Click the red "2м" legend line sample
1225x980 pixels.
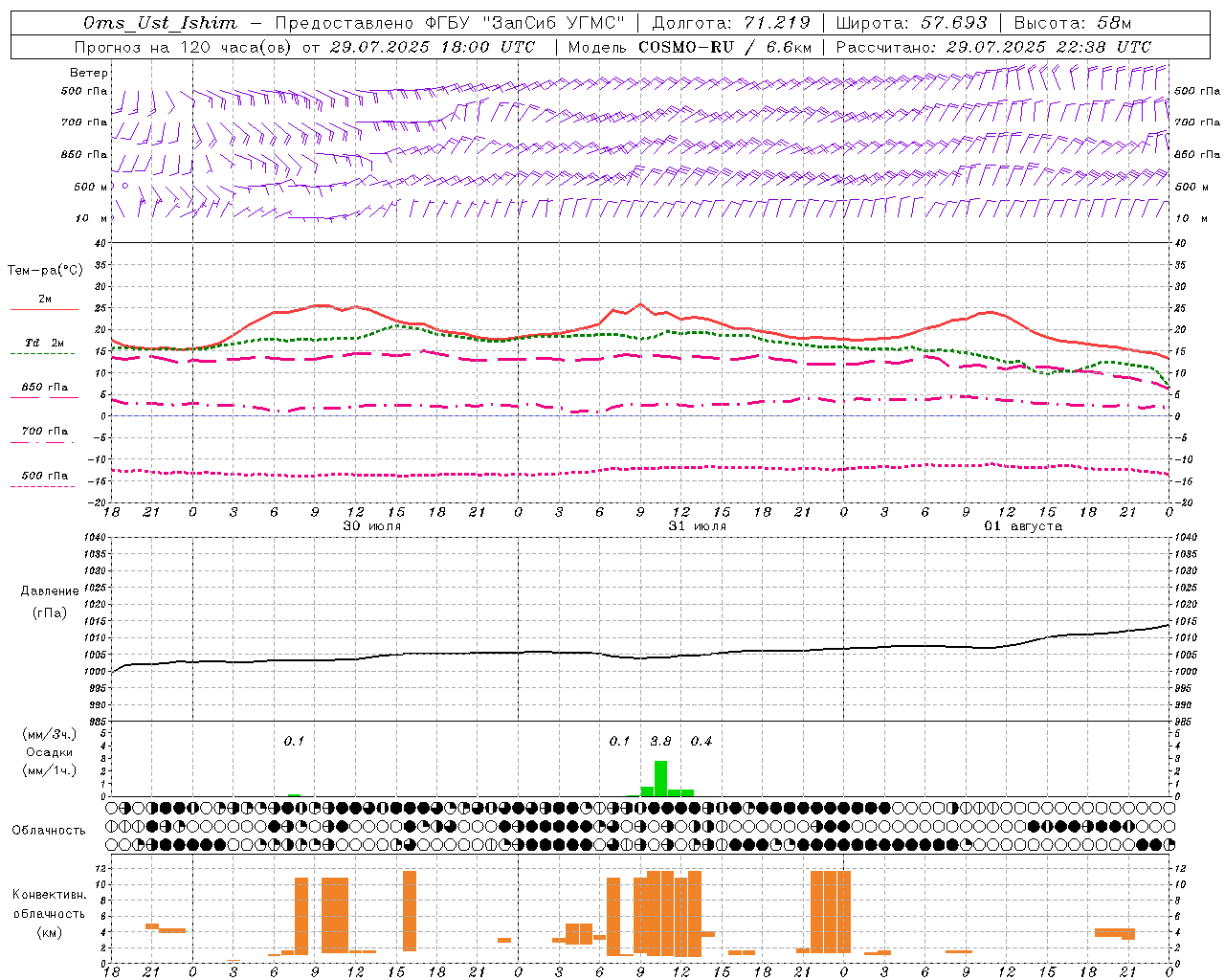44,309
